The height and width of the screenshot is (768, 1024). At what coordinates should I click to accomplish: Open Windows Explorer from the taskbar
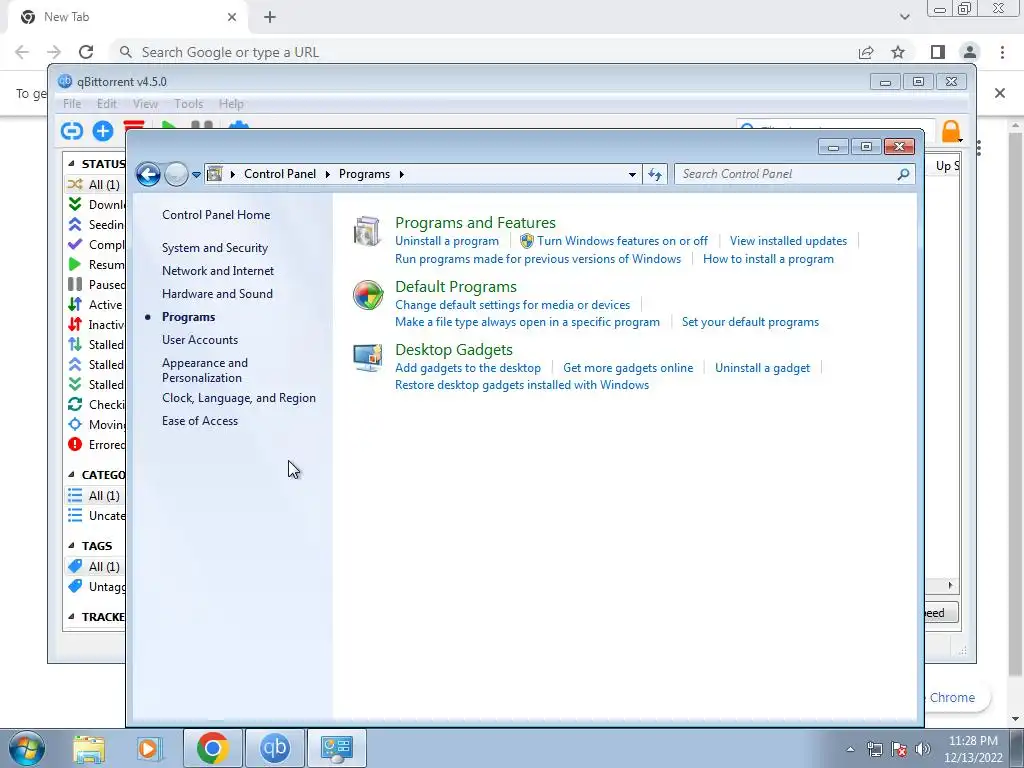tap(89, 748)
